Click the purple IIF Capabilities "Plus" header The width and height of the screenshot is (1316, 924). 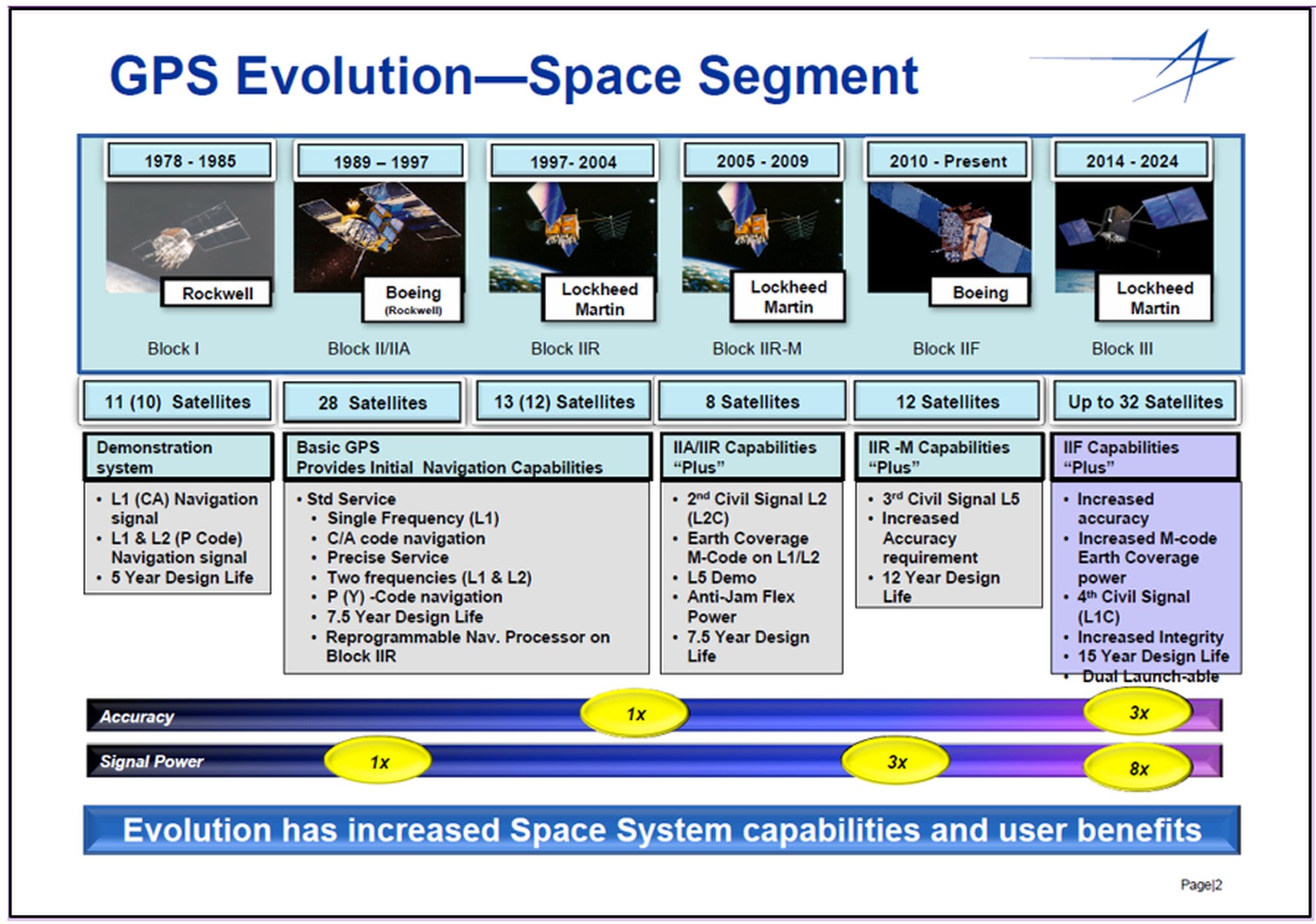1145,457
